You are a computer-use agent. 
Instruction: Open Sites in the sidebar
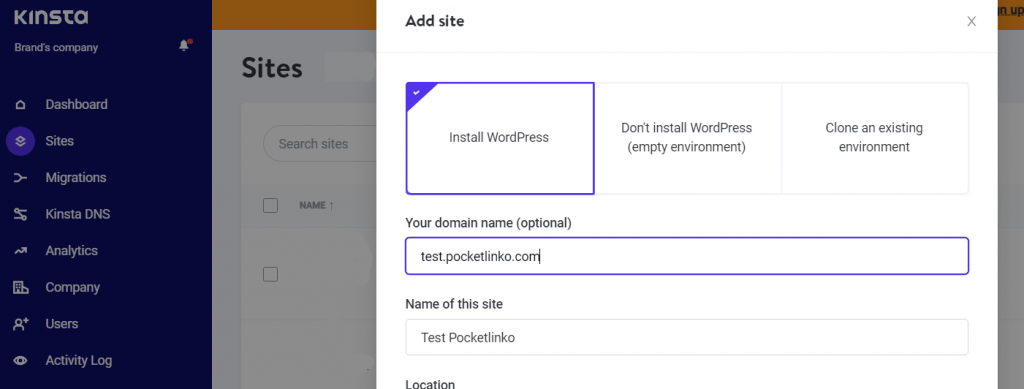[x=59, y=141]
